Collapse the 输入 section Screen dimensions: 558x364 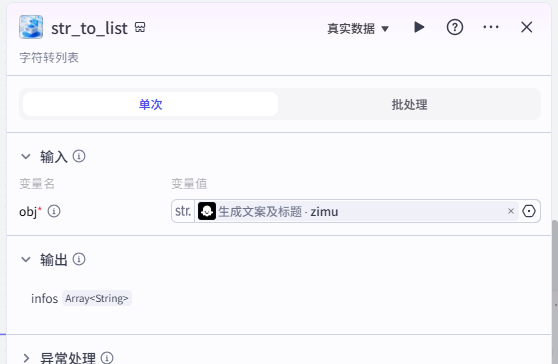pos(26,156)
